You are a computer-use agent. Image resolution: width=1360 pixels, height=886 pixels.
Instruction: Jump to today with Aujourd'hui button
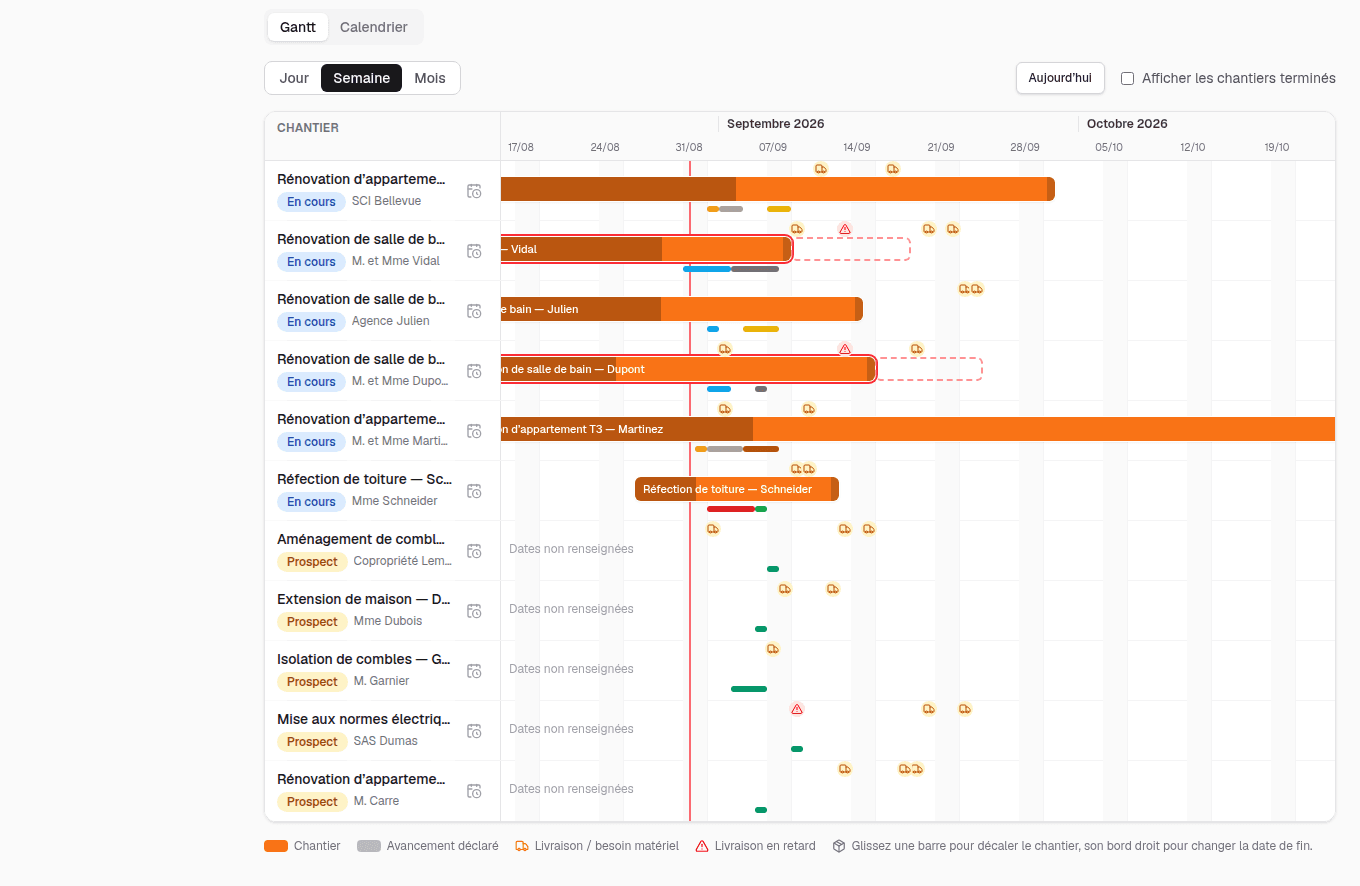tap(1060, 78)
